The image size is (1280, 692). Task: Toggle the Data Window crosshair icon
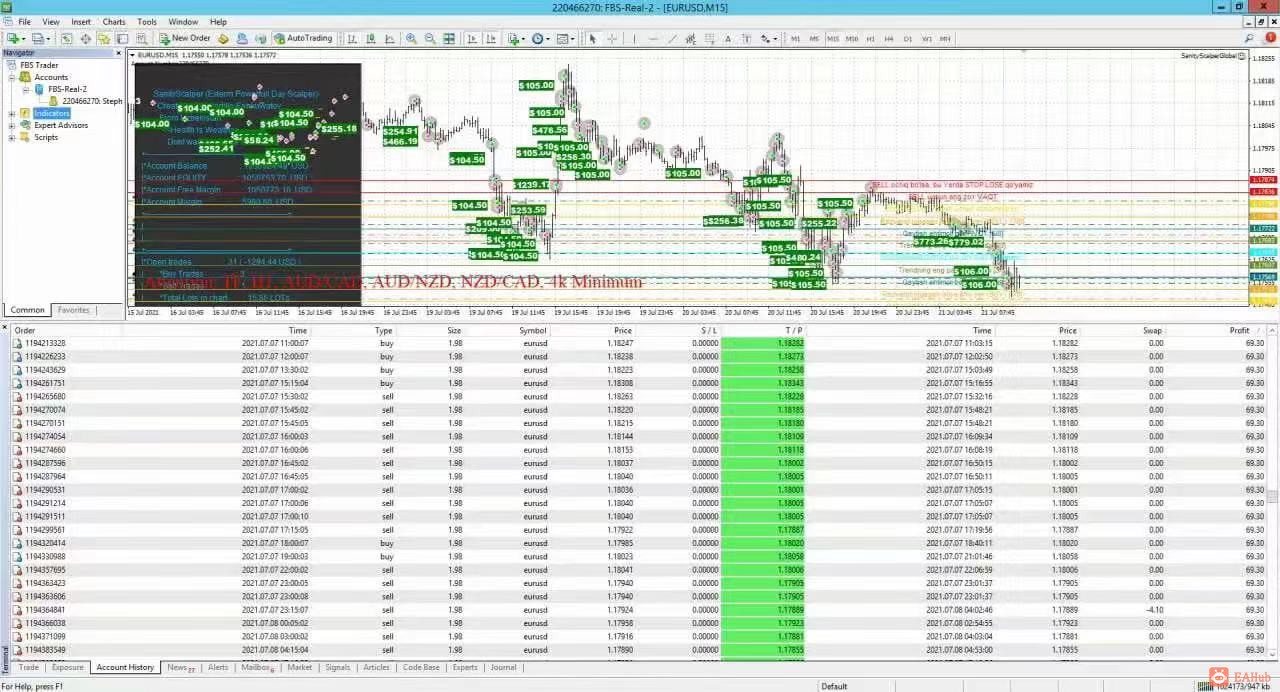pyautogui.click(x=85, y=38)
